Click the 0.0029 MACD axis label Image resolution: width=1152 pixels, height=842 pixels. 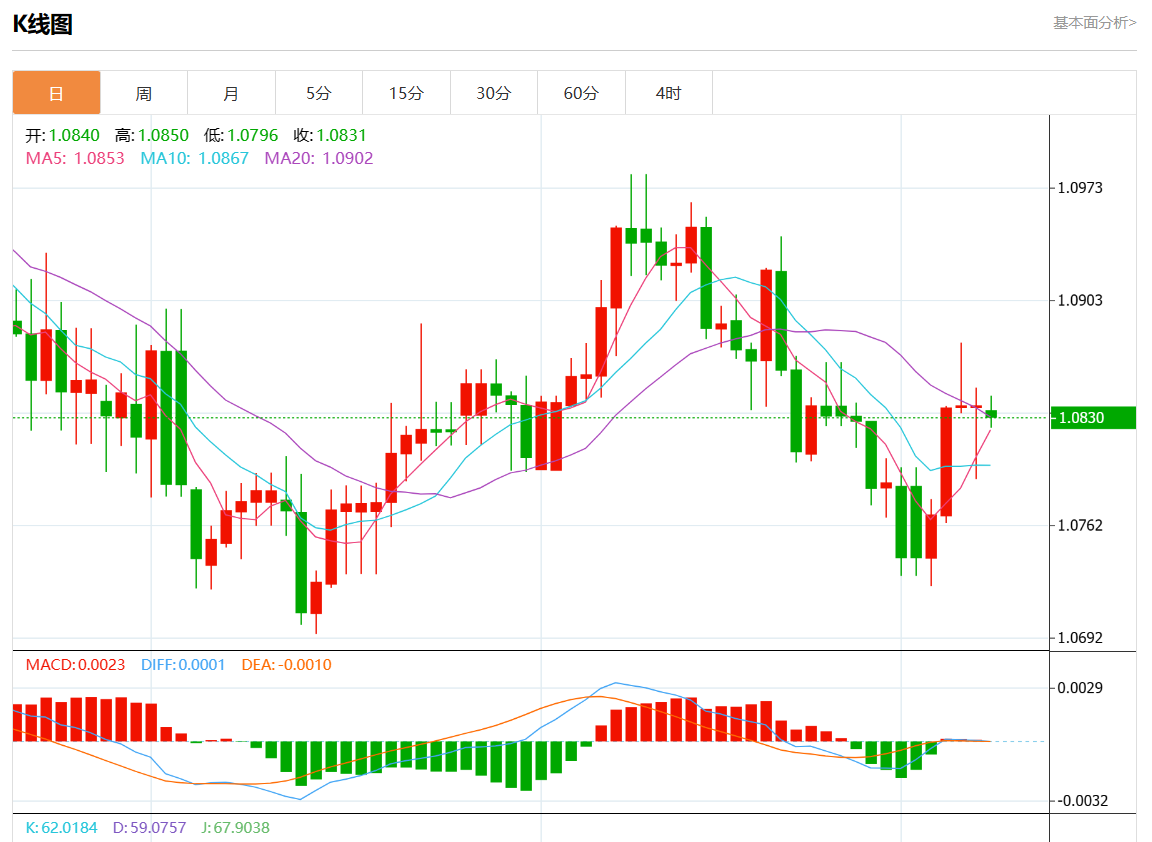tap(1080, 688)
